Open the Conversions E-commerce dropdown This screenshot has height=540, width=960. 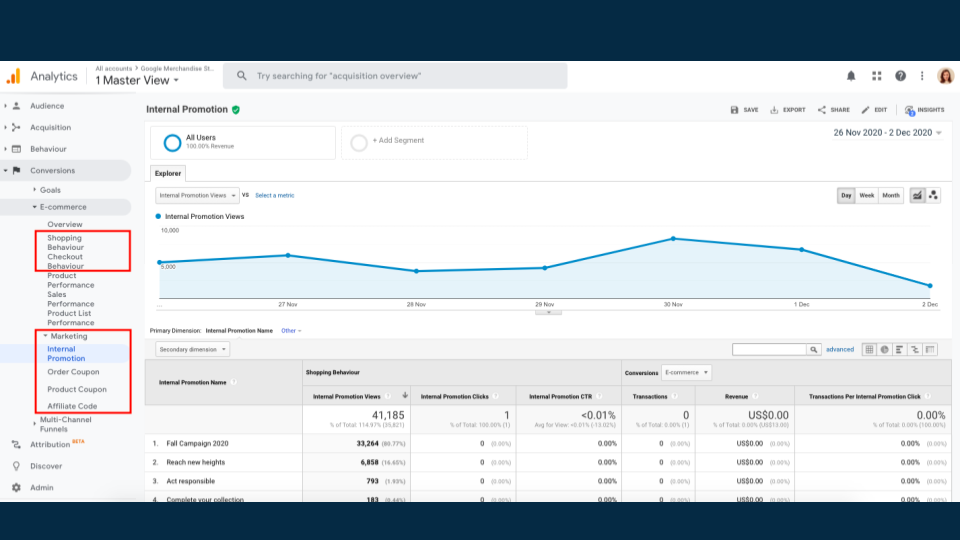686,372
